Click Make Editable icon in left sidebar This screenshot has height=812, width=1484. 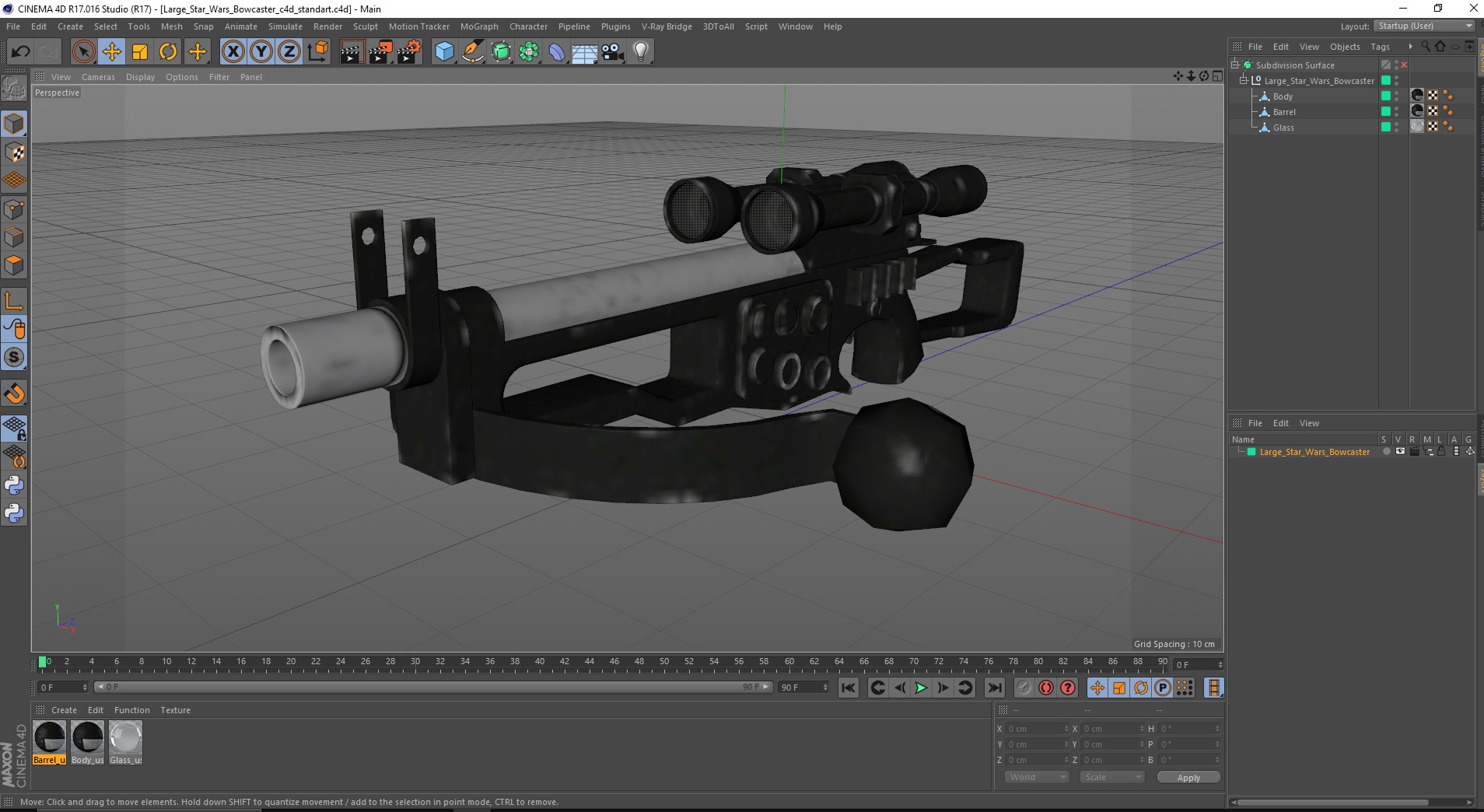(x=14, y=89)
